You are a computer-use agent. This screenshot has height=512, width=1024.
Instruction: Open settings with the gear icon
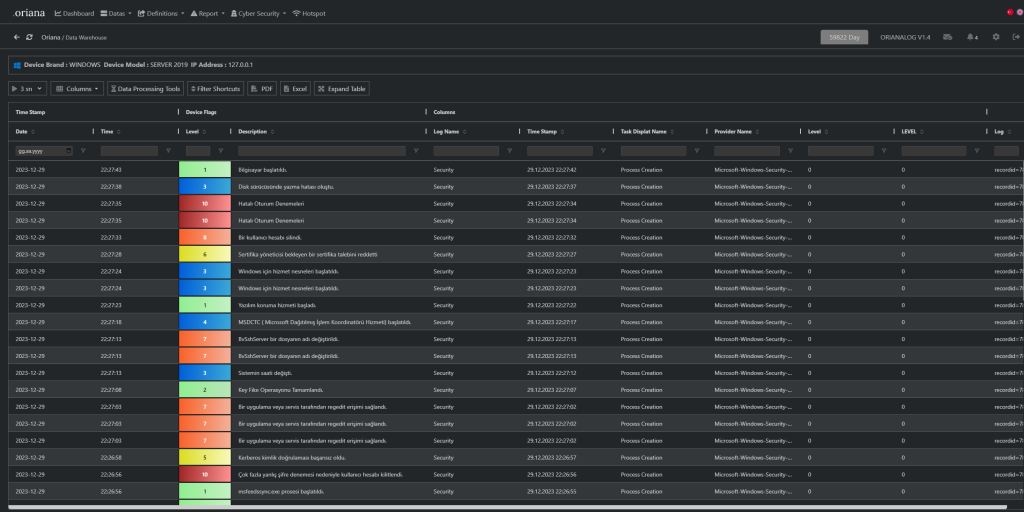point(995,37)
